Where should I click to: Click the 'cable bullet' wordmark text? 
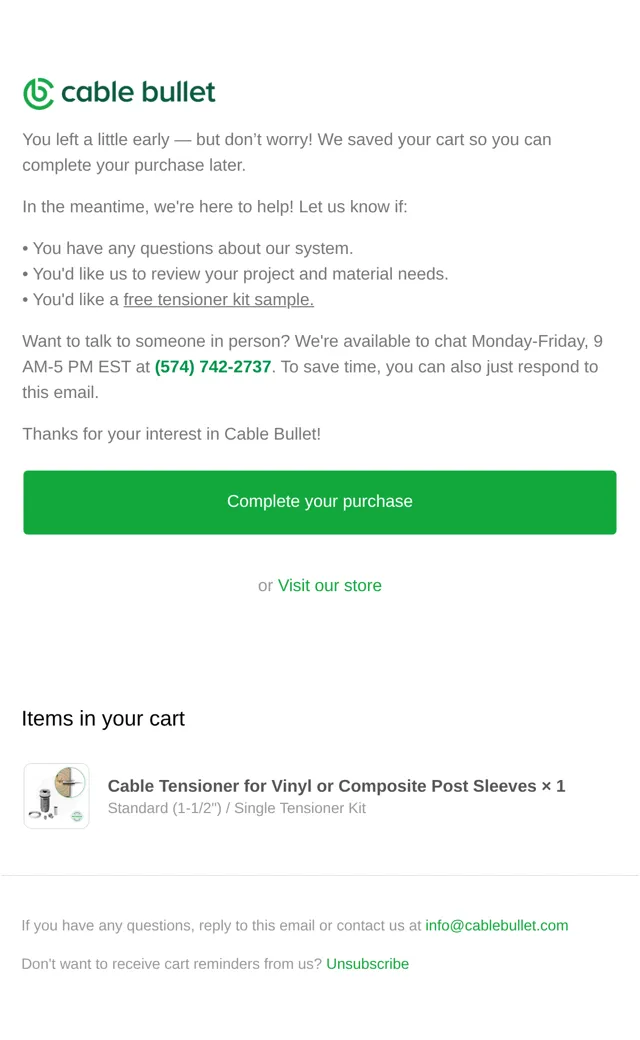click(x=138, y=92)
